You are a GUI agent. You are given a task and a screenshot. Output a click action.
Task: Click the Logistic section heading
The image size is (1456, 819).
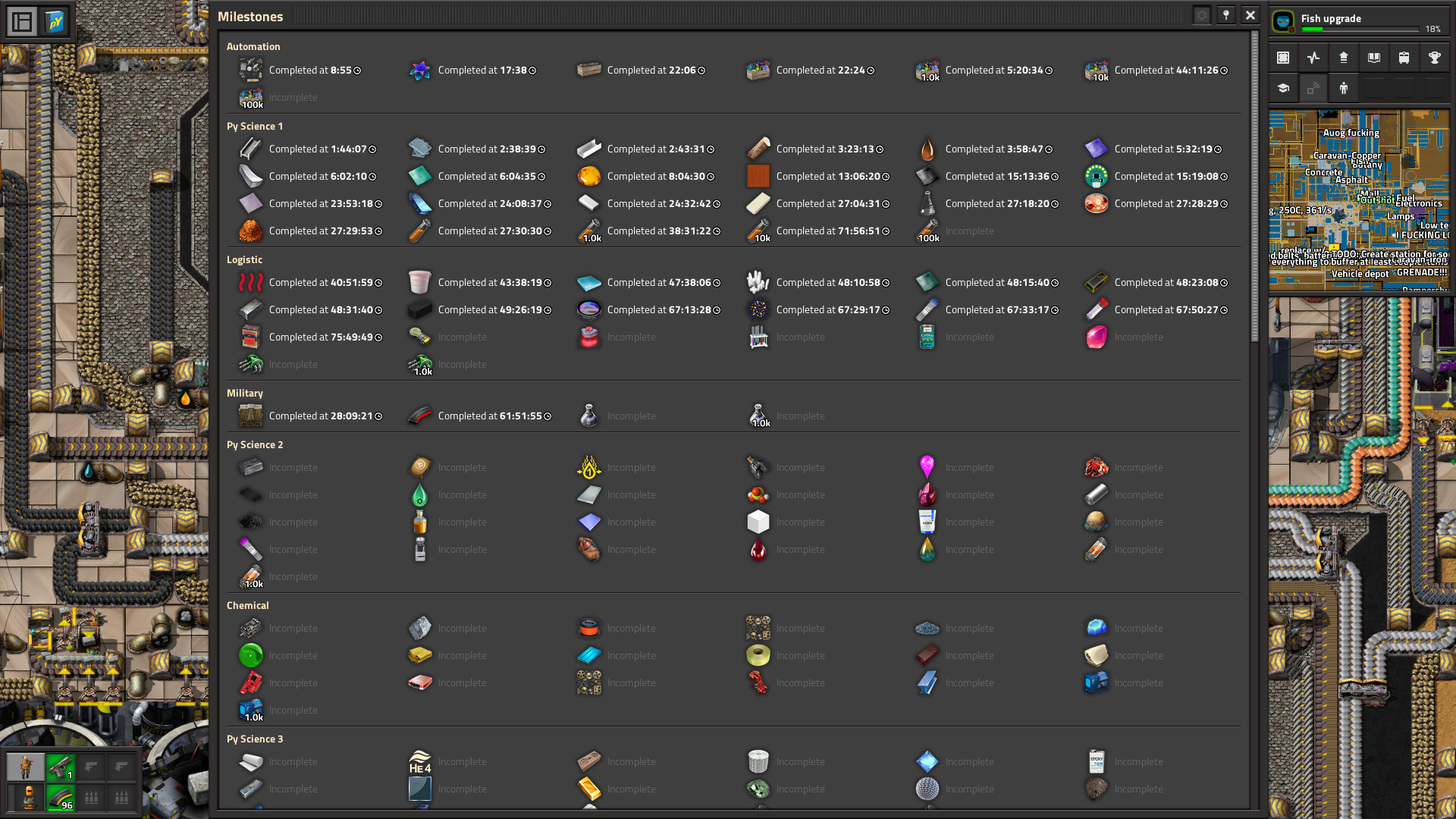tap(244, 259)
